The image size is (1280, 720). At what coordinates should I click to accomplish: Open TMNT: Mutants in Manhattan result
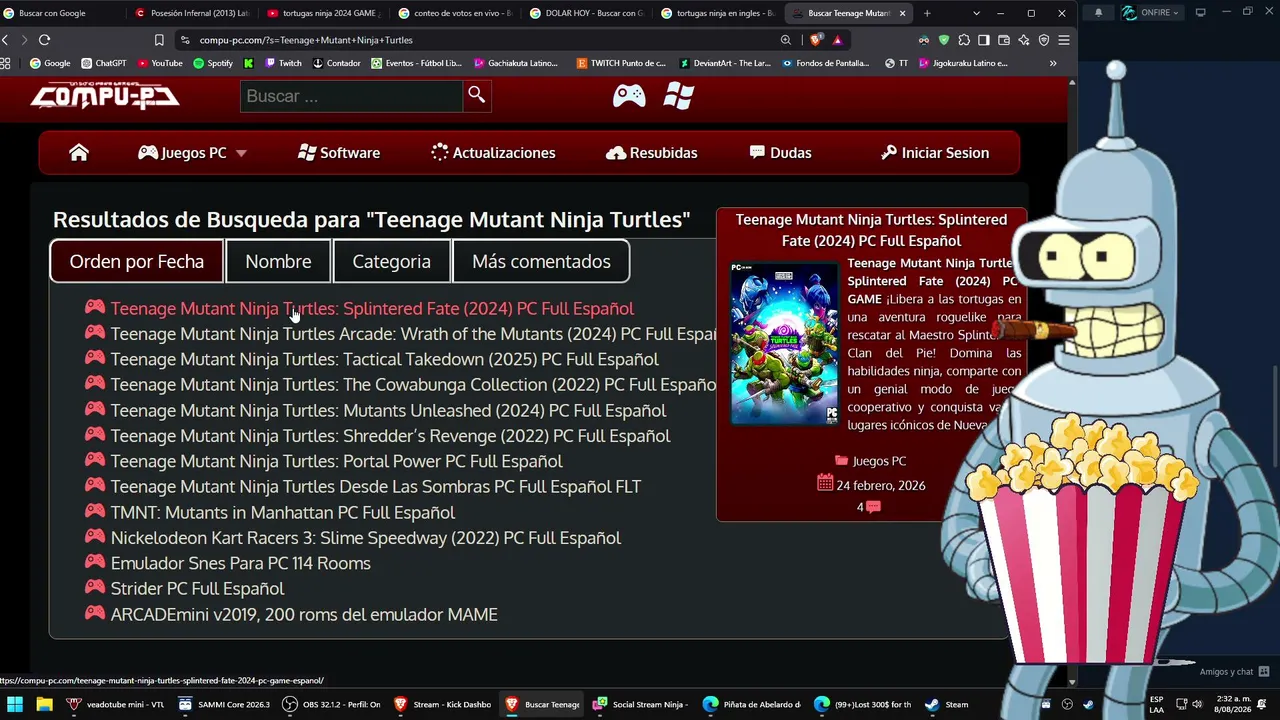pyautogui.click(x=282, y=512)
